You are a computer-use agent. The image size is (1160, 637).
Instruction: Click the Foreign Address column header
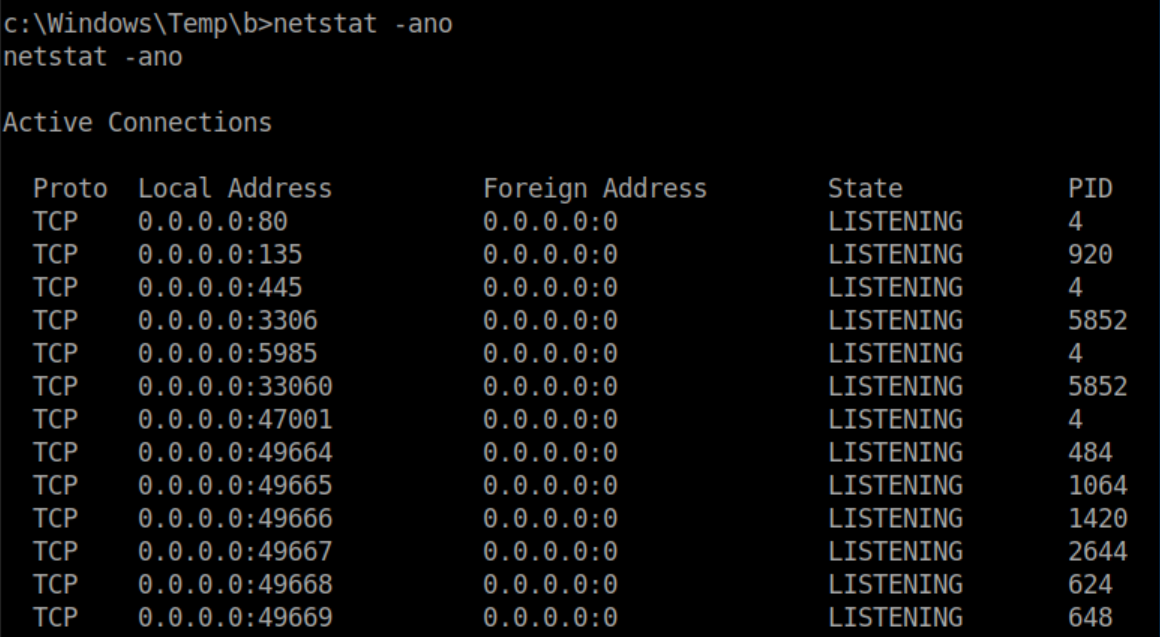coord(594,188)
